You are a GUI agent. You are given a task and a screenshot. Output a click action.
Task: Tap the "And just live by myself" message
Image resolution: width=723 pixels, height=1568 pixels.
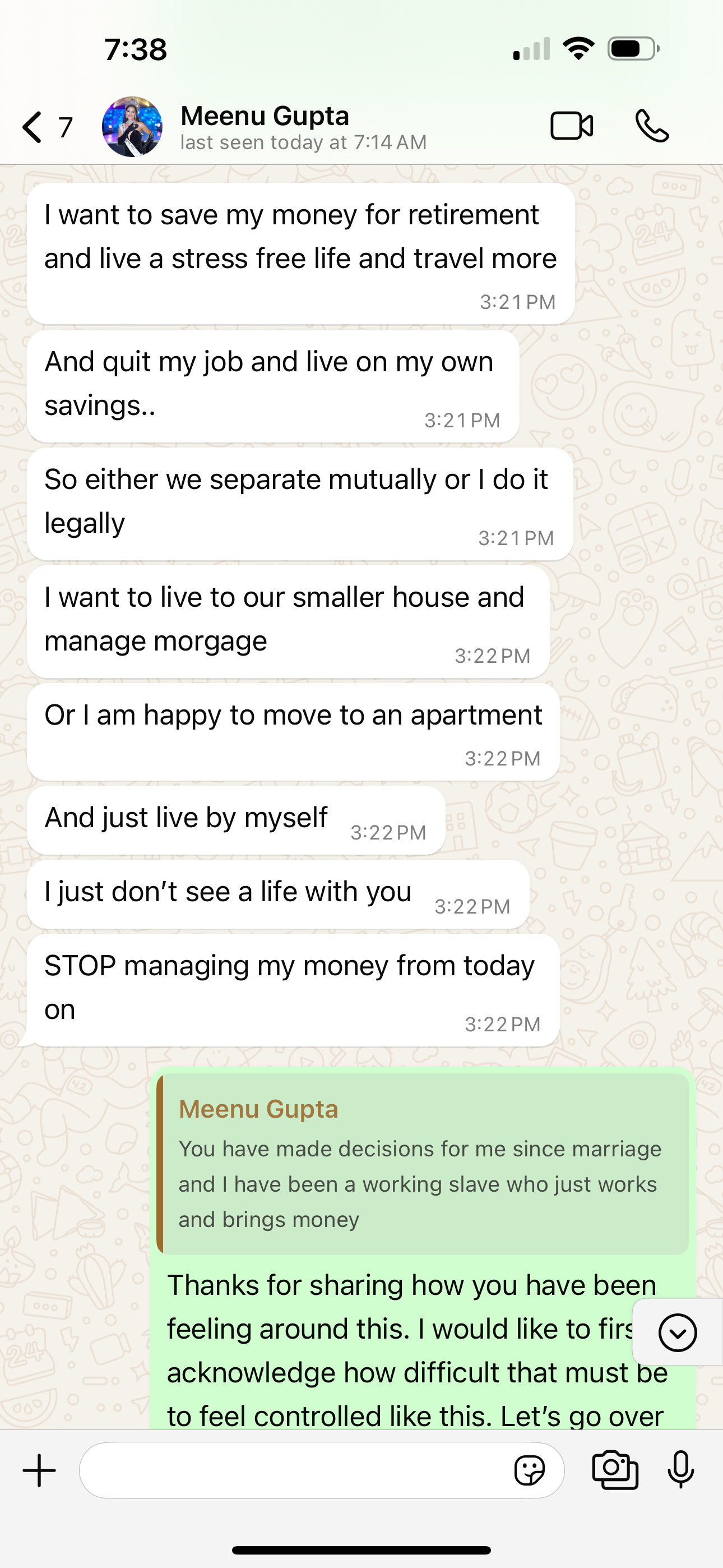(x=235, y=819)
